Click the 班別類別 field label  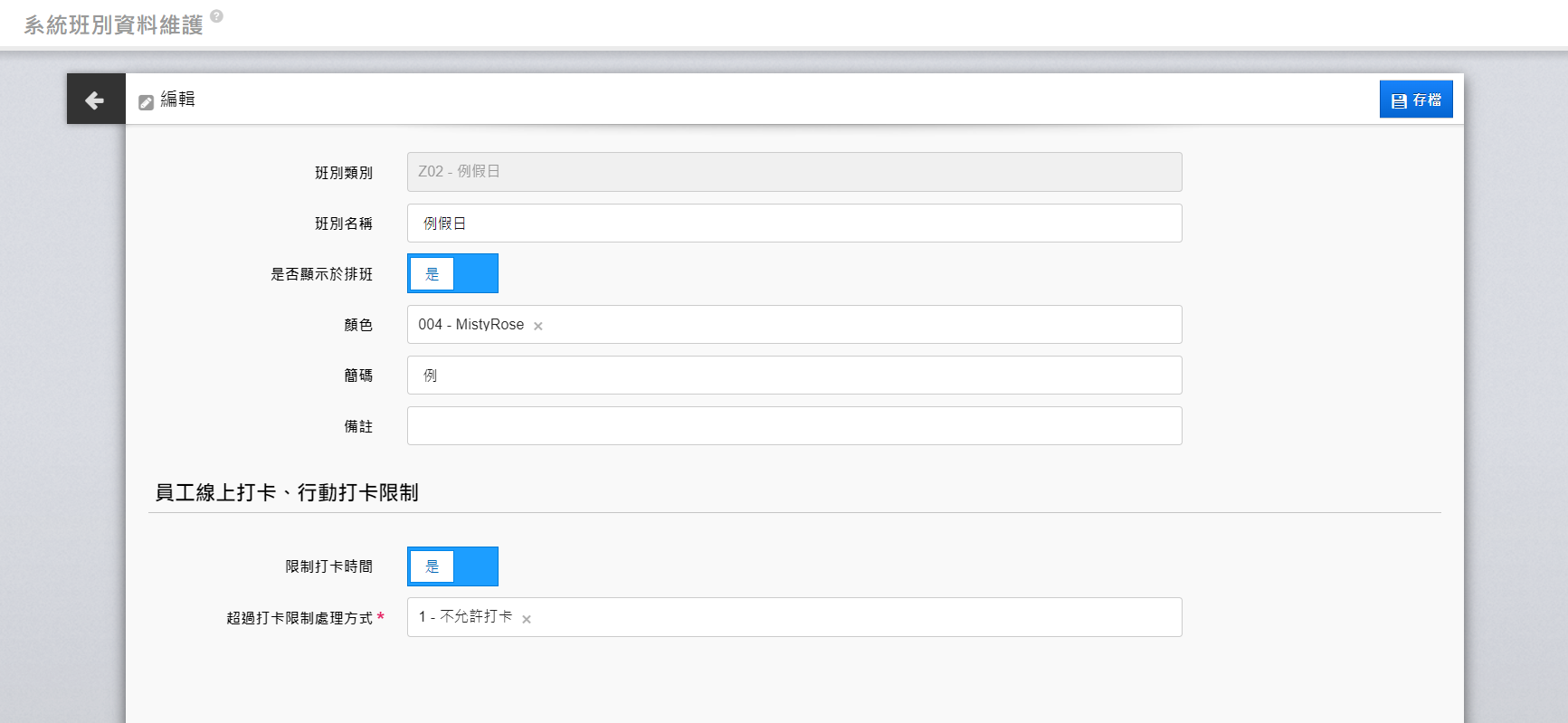pyautogui.click(x=343, y=173)
